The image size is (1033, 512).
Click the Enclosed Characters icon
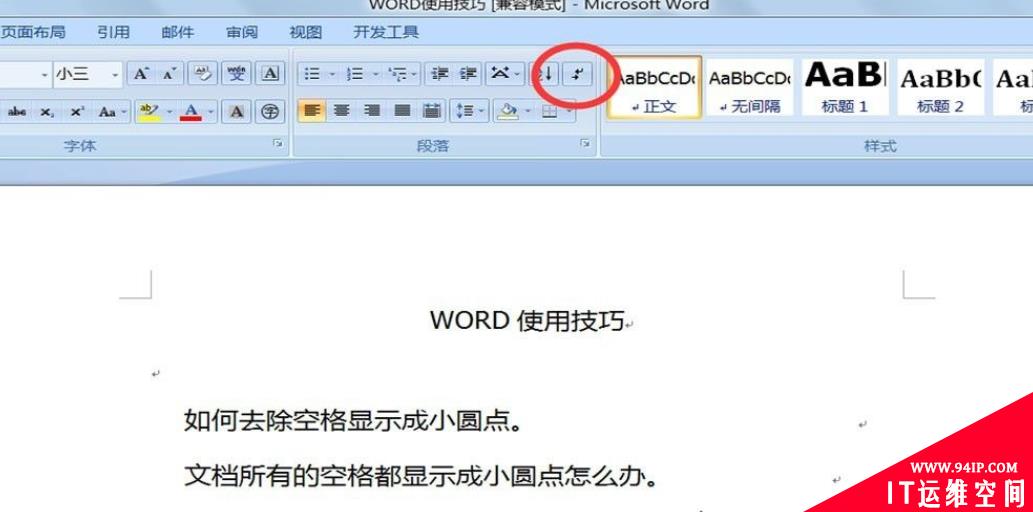point(270,112)
